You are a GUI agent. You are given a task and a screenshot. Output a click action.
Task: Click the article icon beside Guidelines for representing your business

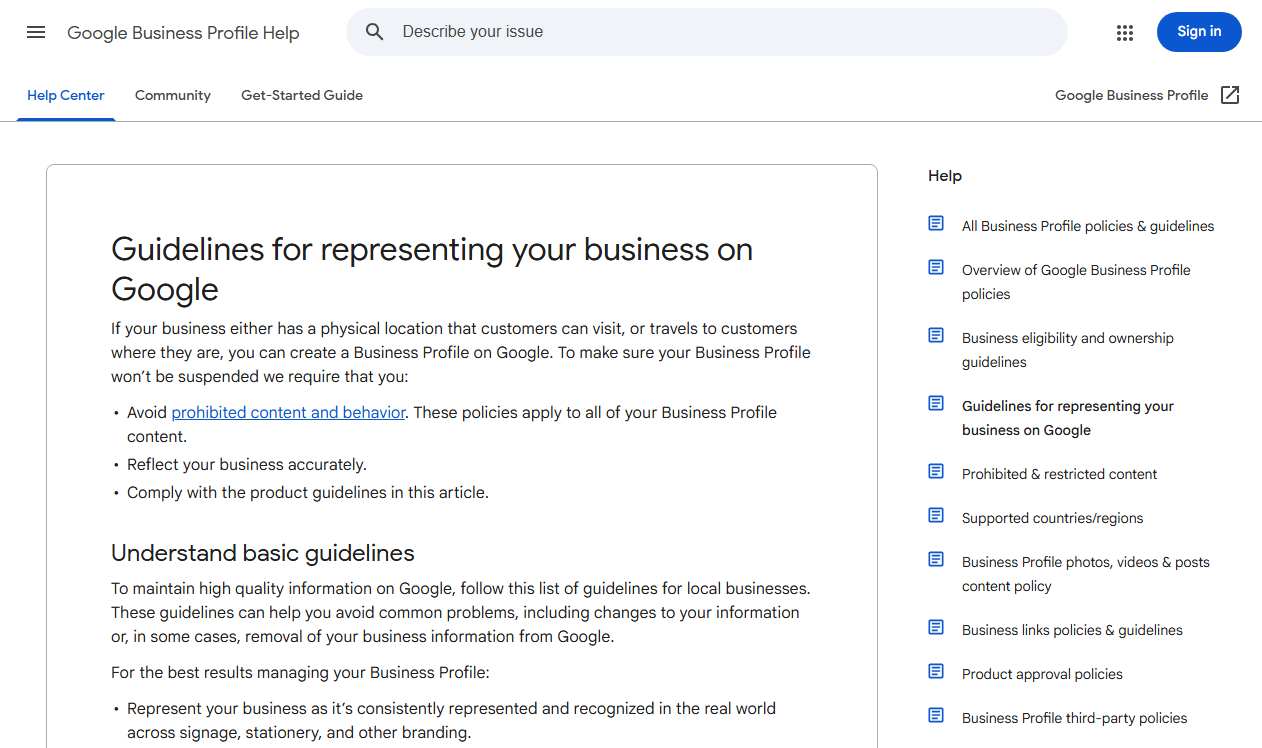tap(936, 403)
